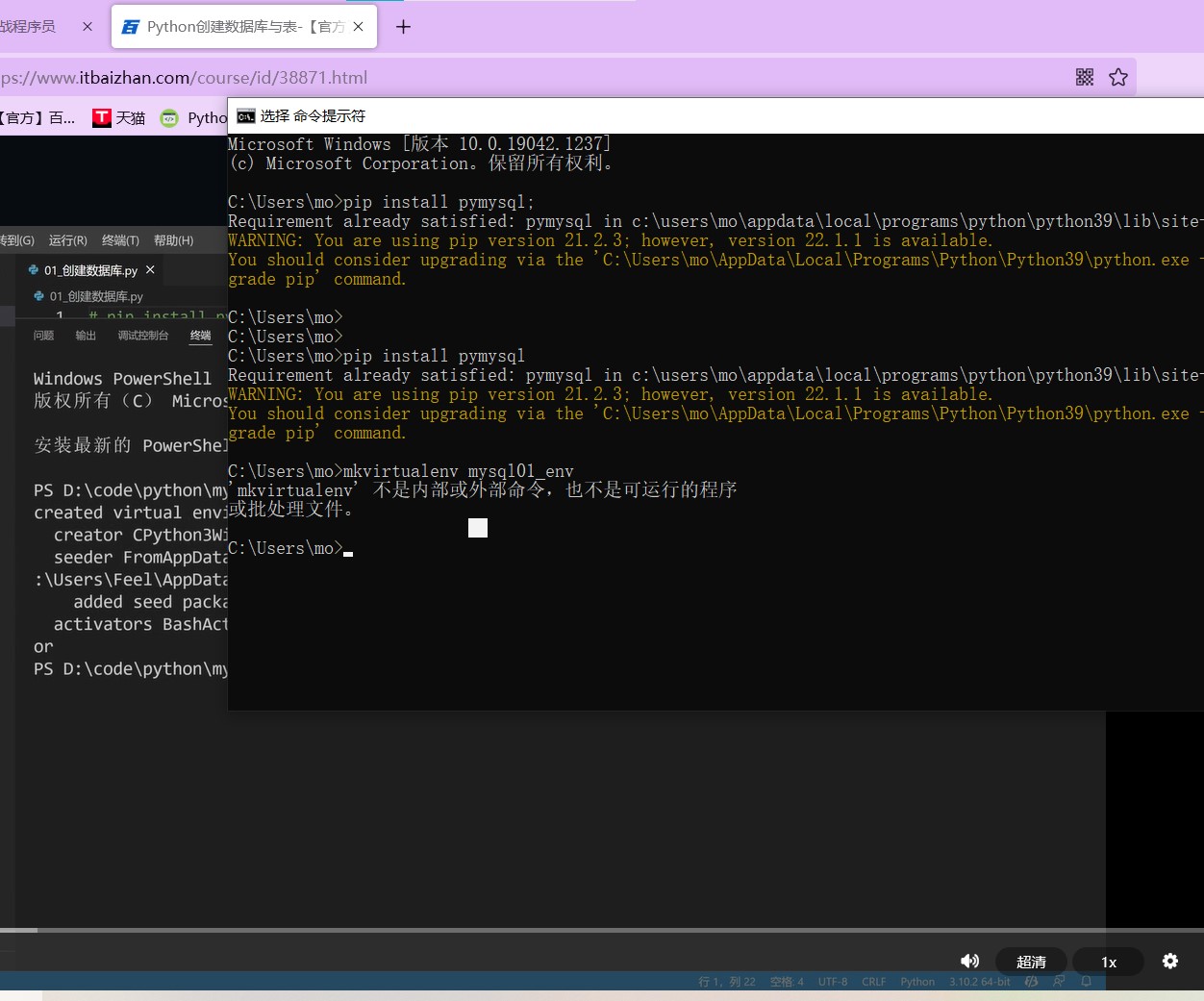
Task: Open a new browser tab
Action: click(x=403, y=27)
